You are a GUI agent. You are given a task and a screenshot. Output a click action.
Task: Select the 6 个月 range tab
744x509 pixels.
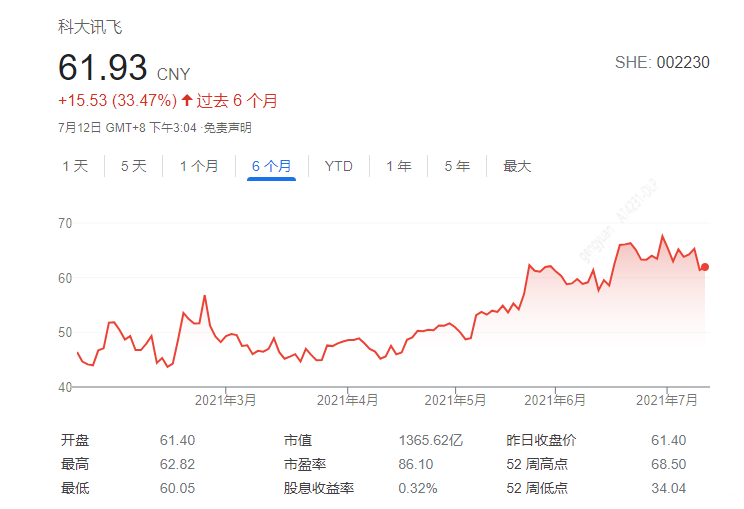pyautogui.click(x=271, y=166)
